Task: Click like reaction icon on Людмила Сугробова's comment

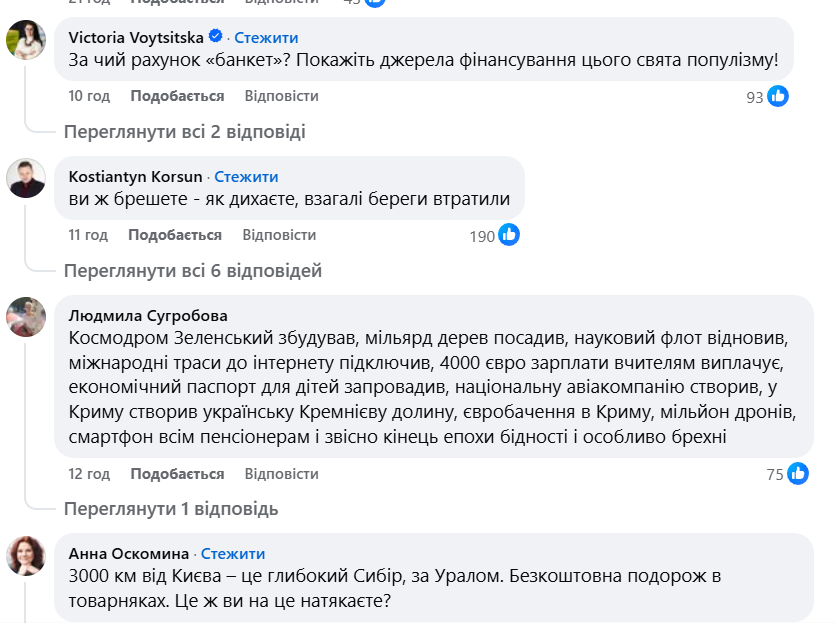Action: pyautogui.click(x=798, y=474)
